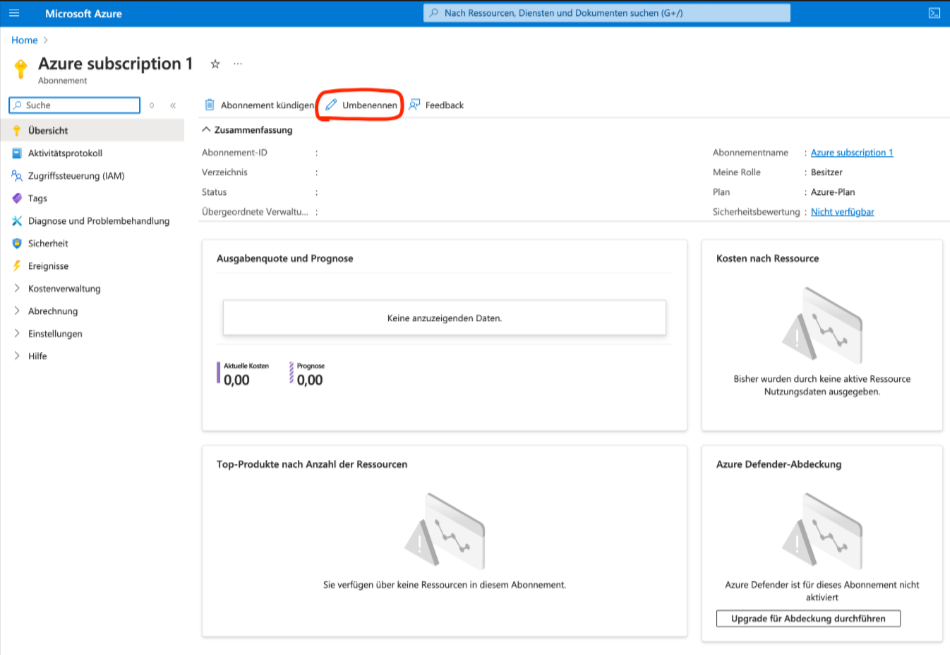This screenshot has height=655, width=950.
Task: Expand the Kostenverwaltung section
Action: point(17,289)
